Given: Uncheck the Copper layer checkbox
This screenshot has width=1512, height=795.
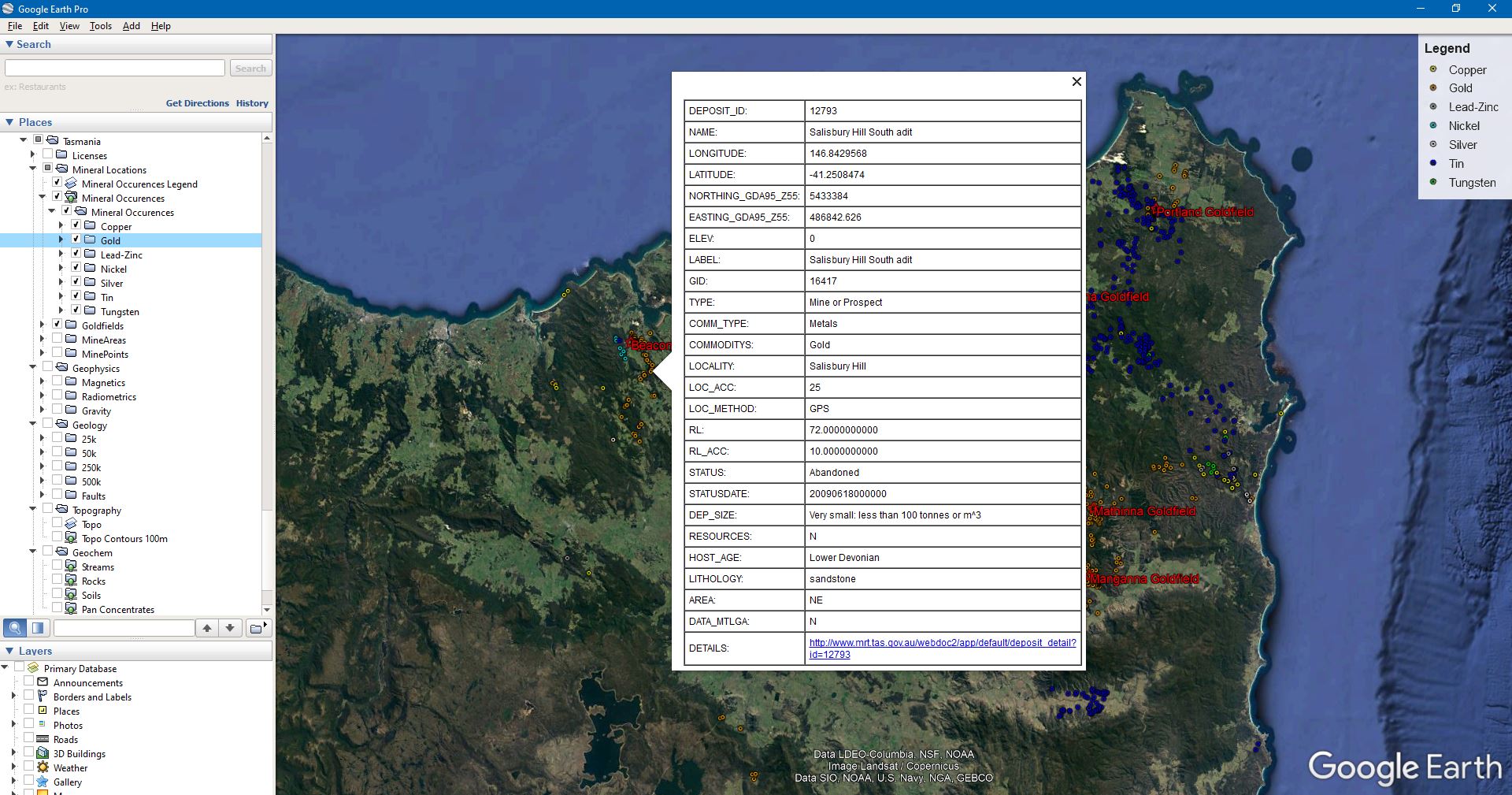Looking at the screenshot, I should 76,226.
